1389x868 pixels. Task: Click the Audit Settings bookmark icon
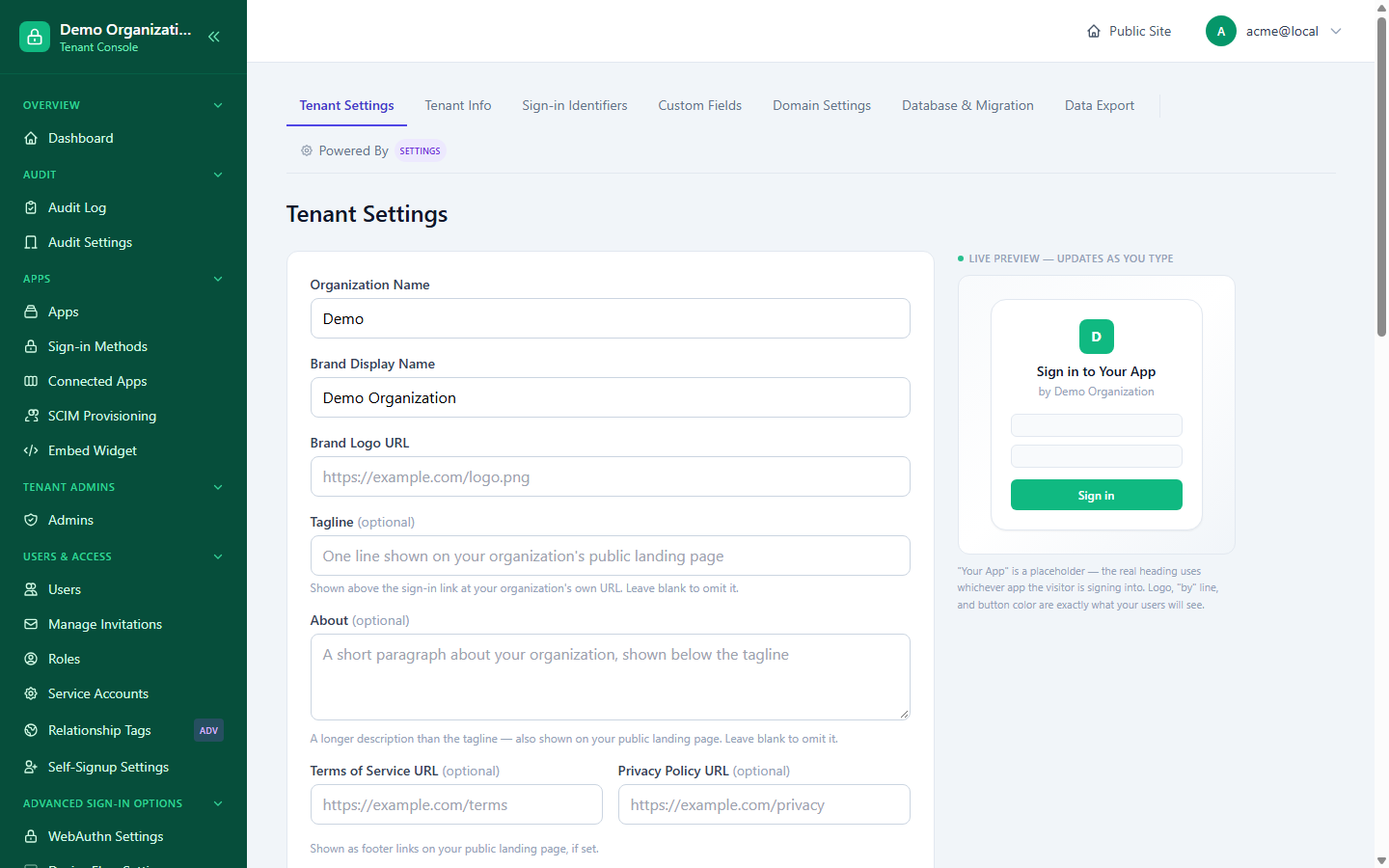coord(31,242)
